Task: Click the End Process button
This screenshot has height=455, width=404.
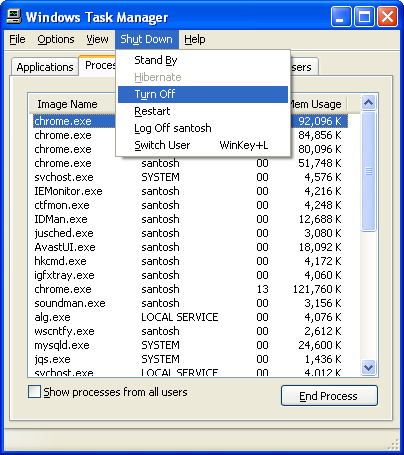Action: (329, 396)
